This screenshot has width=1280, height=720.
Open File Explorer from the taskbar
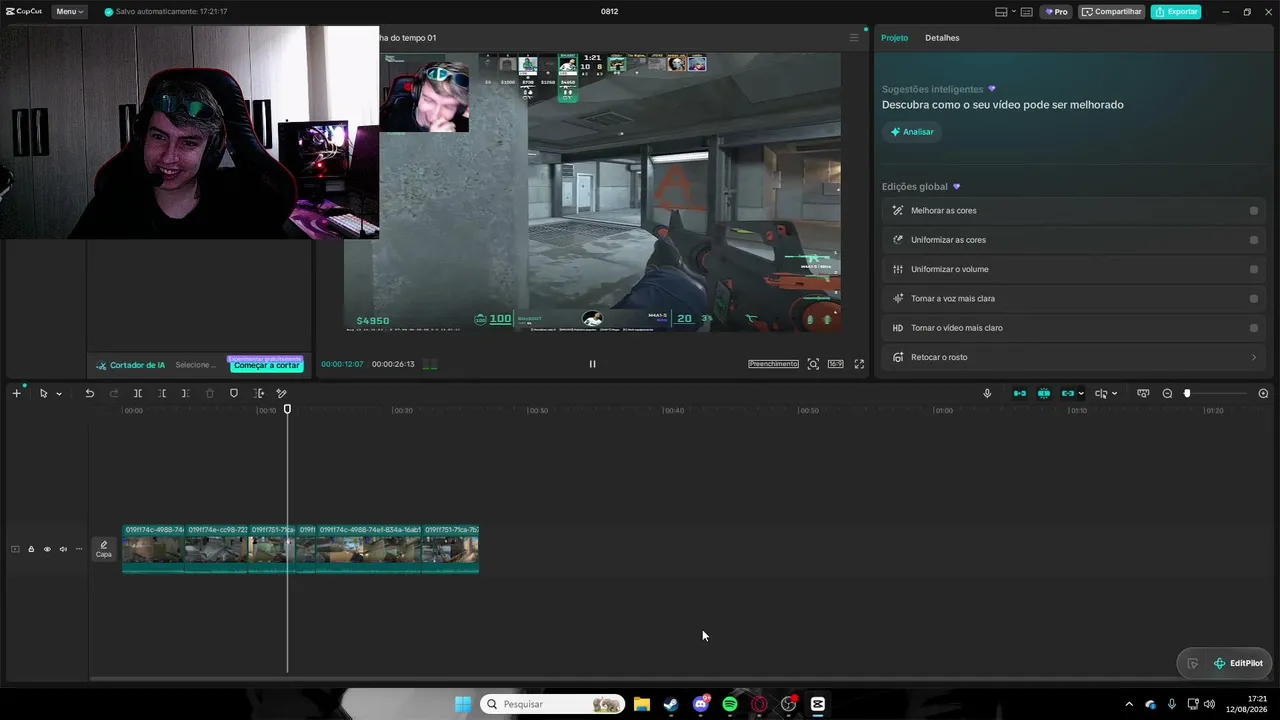click(642, 704)
